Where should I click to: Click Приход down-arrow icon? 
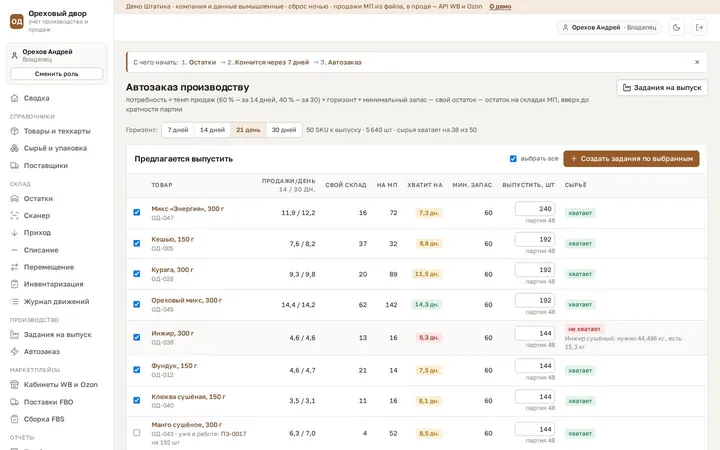(x=15, y=233)
